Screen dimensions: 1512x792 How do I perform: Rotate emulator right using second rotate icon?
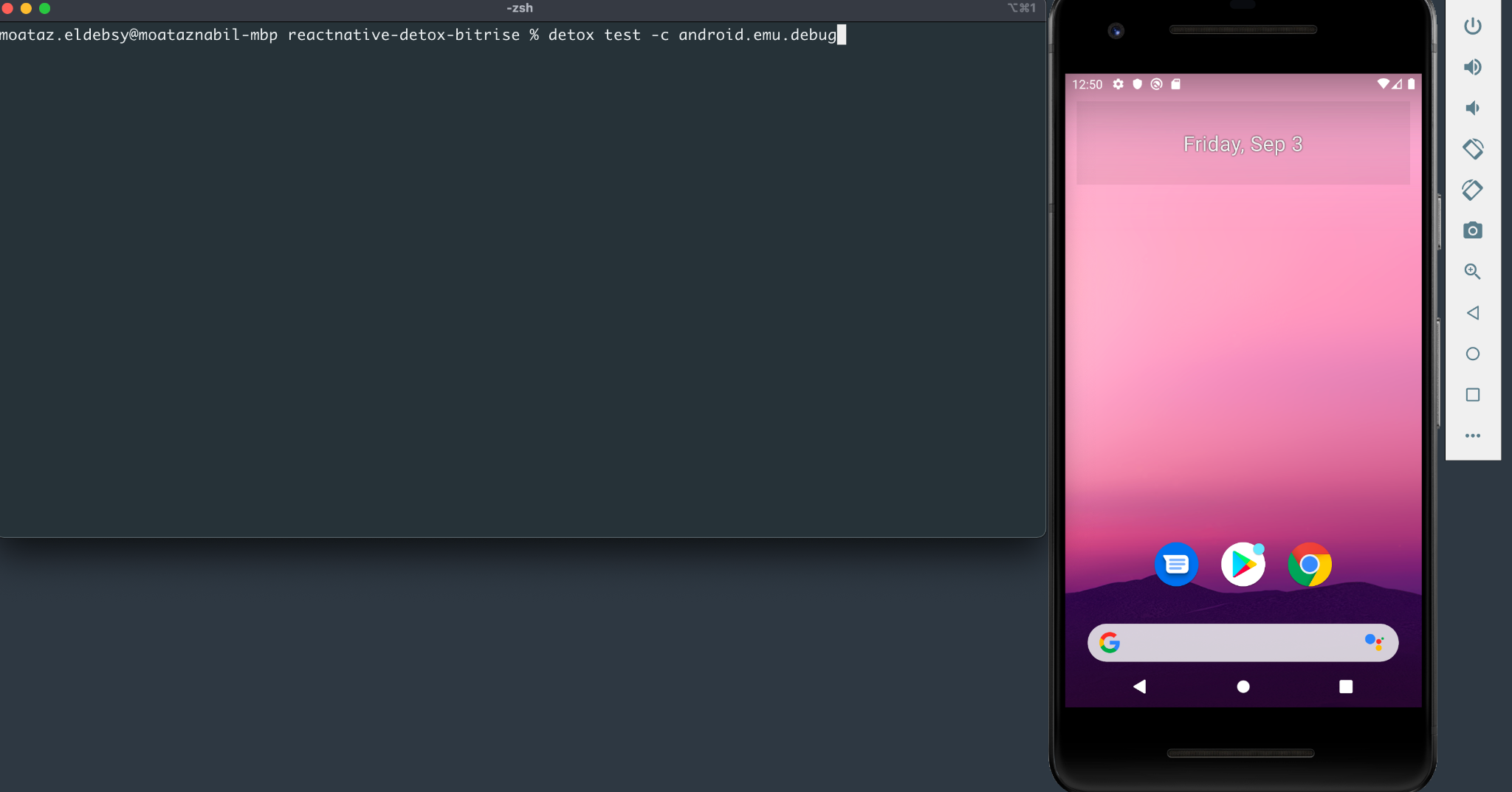click(x=1473, y=190)
